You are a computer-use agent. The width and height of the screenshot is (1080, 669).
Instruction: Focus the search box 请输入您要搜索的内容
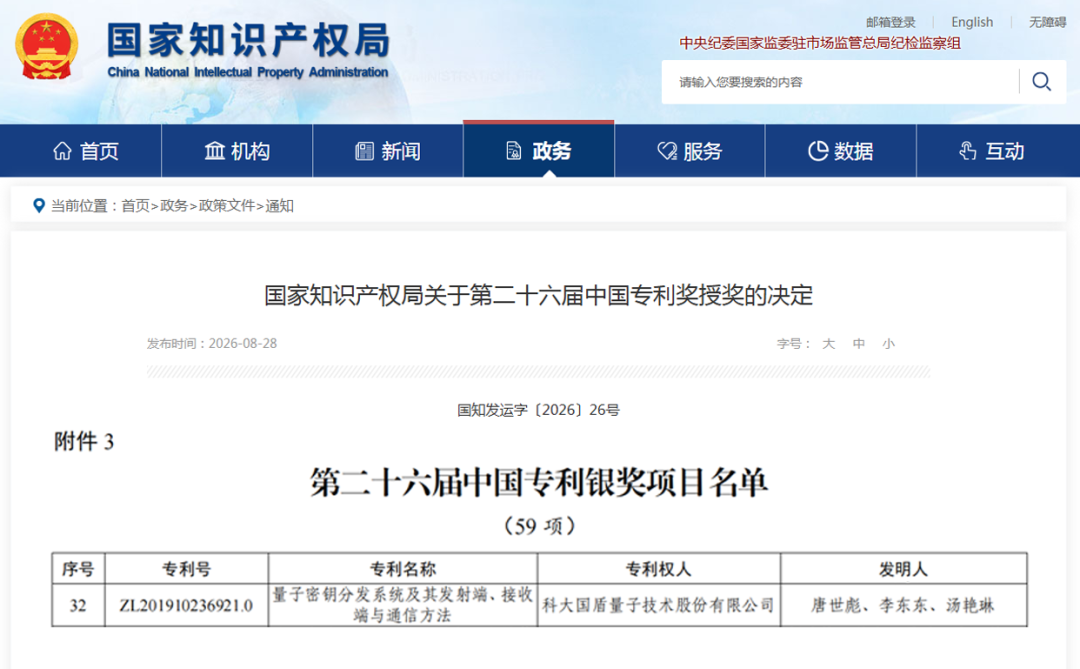click(x=840, y=82)
